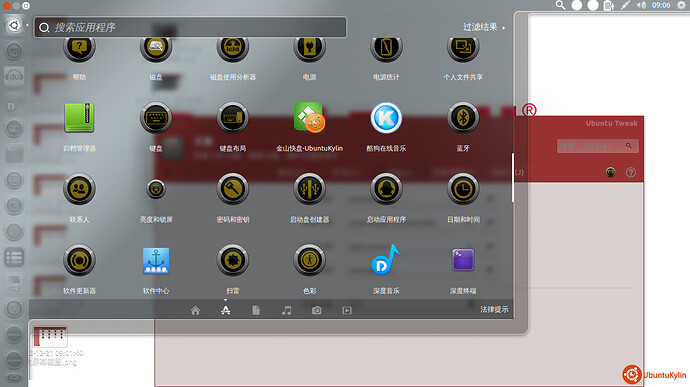Open the 联系人 contacts app
This screenshot has height=387, width=690.
(79, 189)
